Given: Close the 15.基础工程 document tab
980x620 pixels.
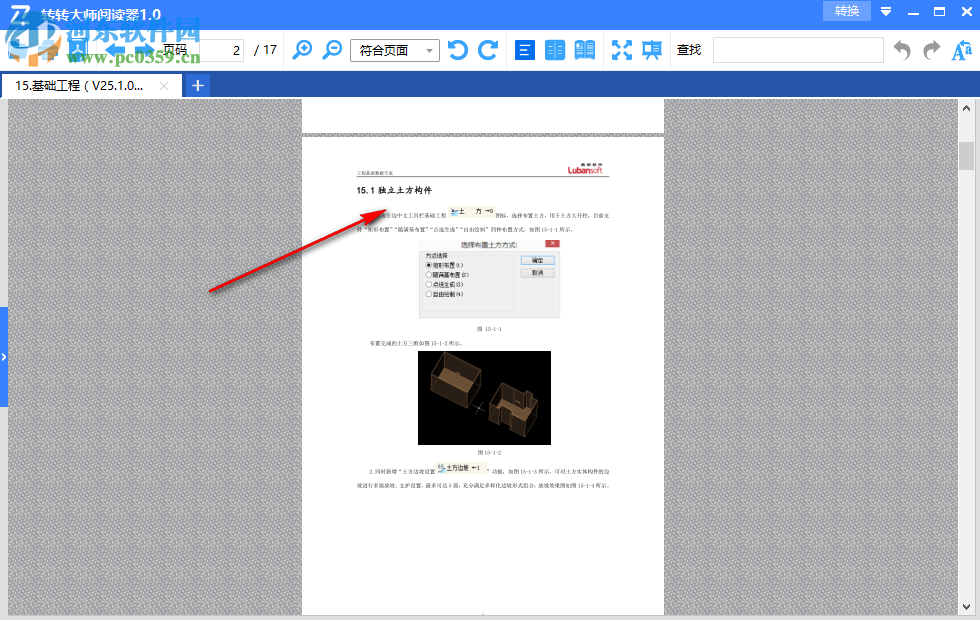Looking at the screenshot, I should click(x=164, y=86).
